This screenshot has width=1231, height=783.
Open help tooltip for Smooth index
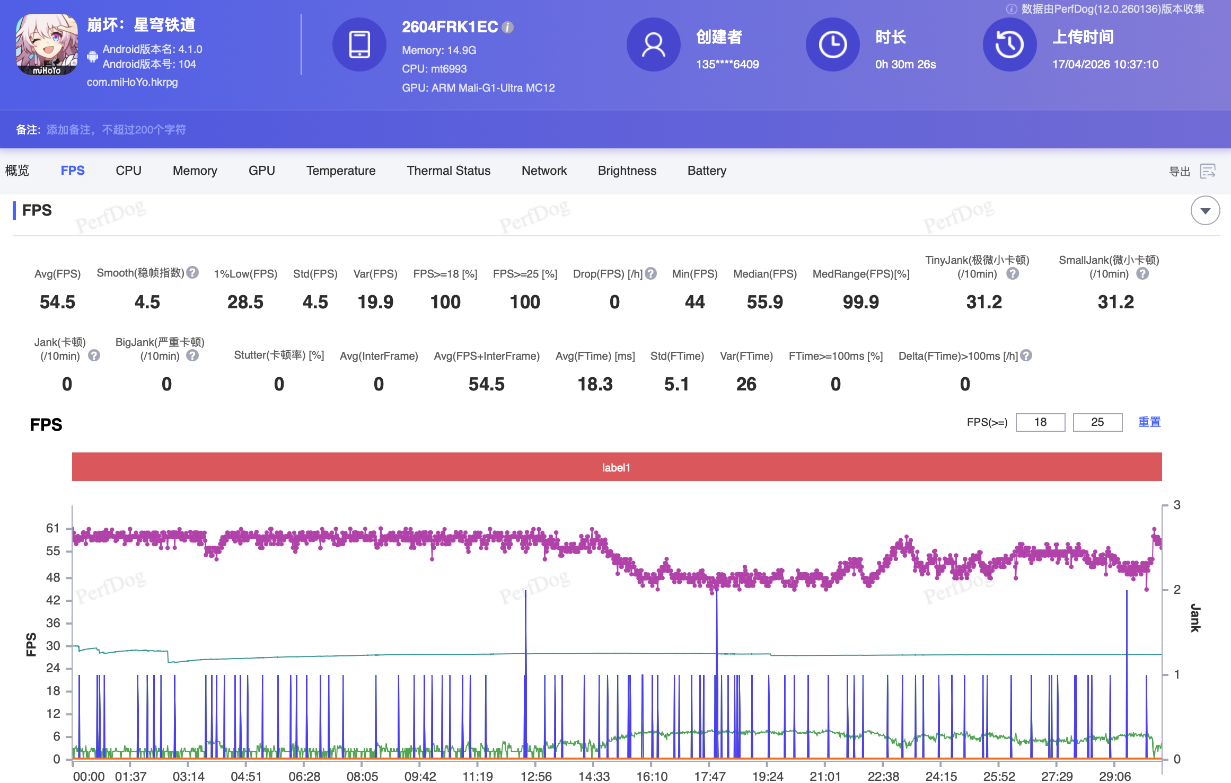[192, 273]
